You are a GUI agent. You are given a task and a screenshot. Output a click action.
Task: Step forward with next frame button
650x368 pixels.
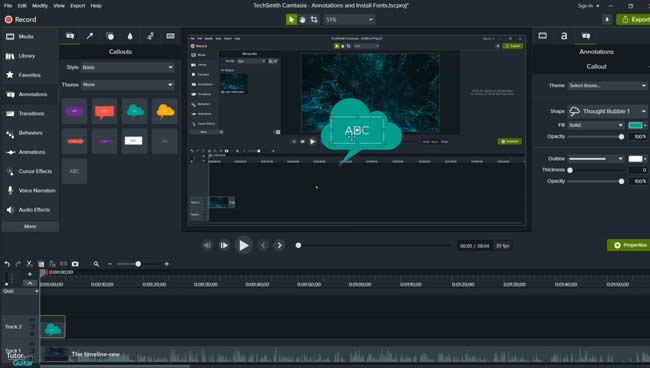pos(224,245)
